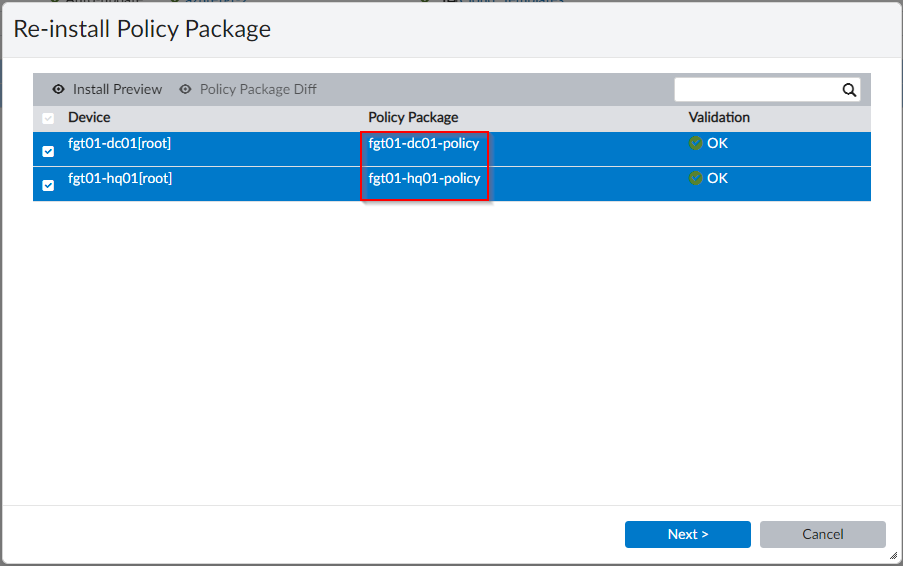Uncheck the fgt01-dc01[root] device checkbox
This screenshot has height=566, width=903.
coord(48,151)
